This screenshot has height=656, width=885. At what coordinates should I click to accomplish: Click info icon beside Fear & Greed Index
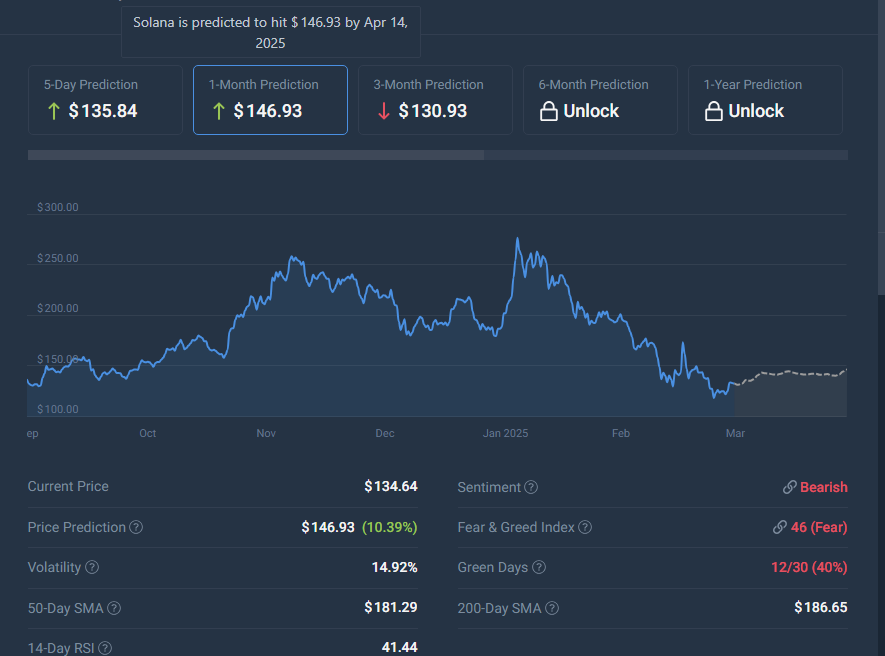pos(585,527)
